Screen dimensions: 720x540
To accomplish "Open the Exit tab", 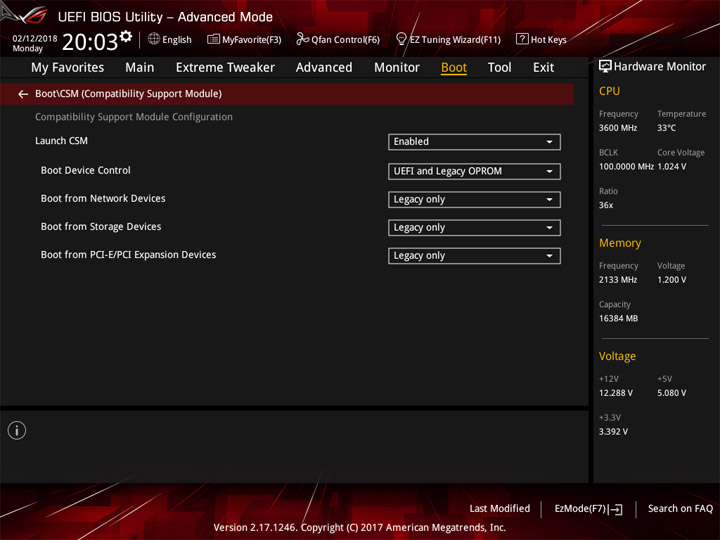I will click(543, 68).
